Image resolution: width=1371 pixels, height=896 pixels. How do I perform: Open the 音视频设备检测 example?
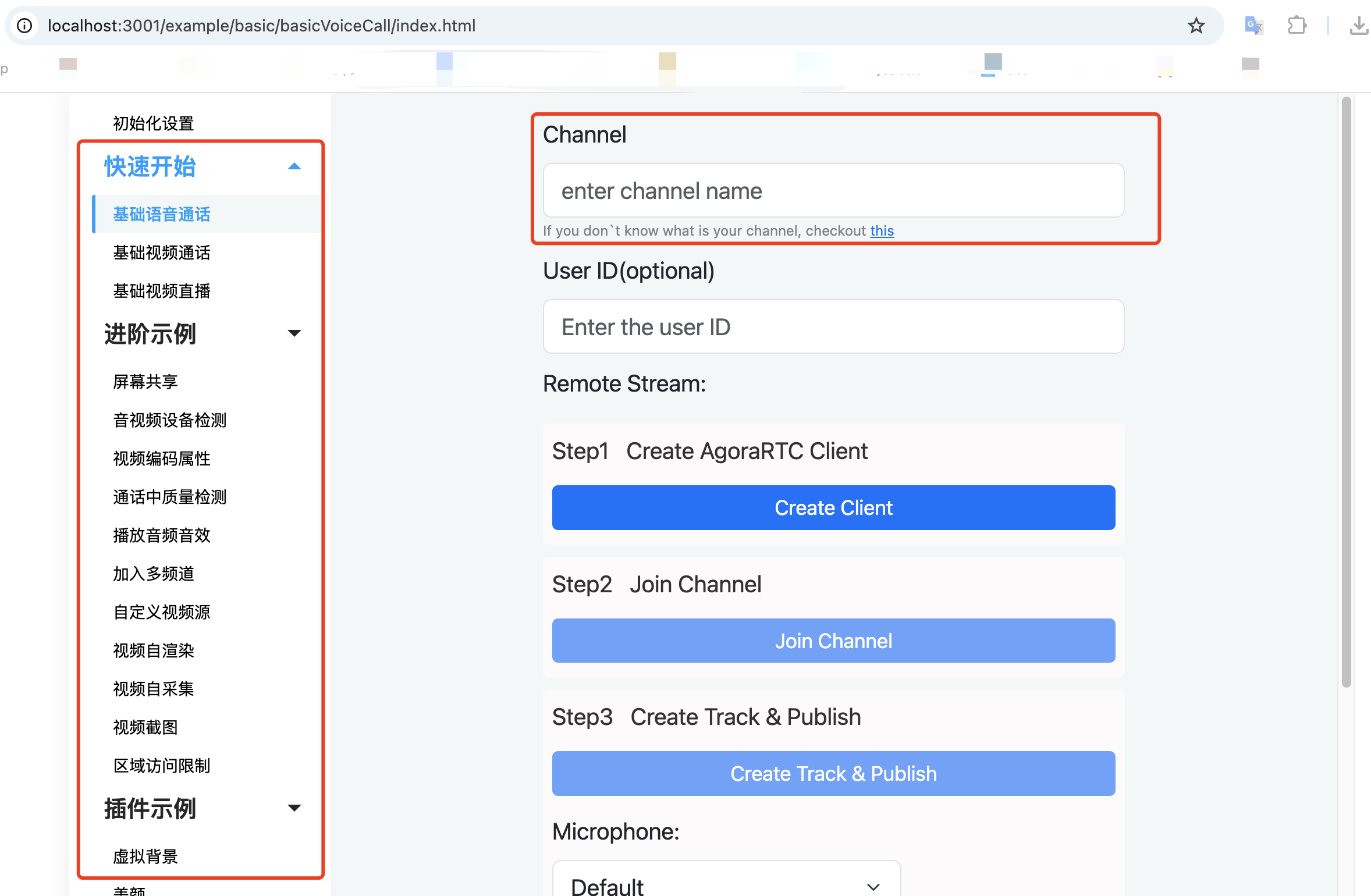(170, 420)
